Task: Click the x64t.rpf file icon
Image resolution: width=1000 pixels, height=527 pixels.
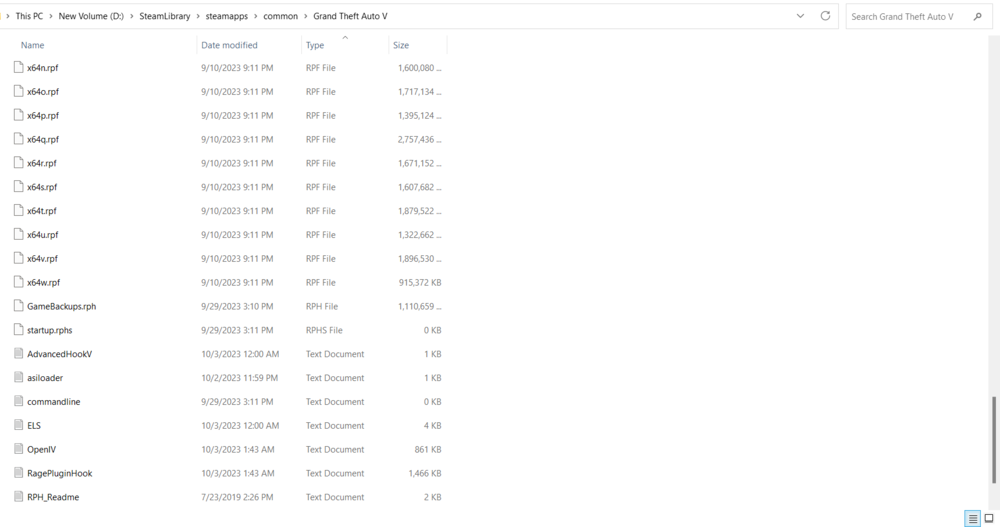Action: pyautogui.click(x=18, y=210)
